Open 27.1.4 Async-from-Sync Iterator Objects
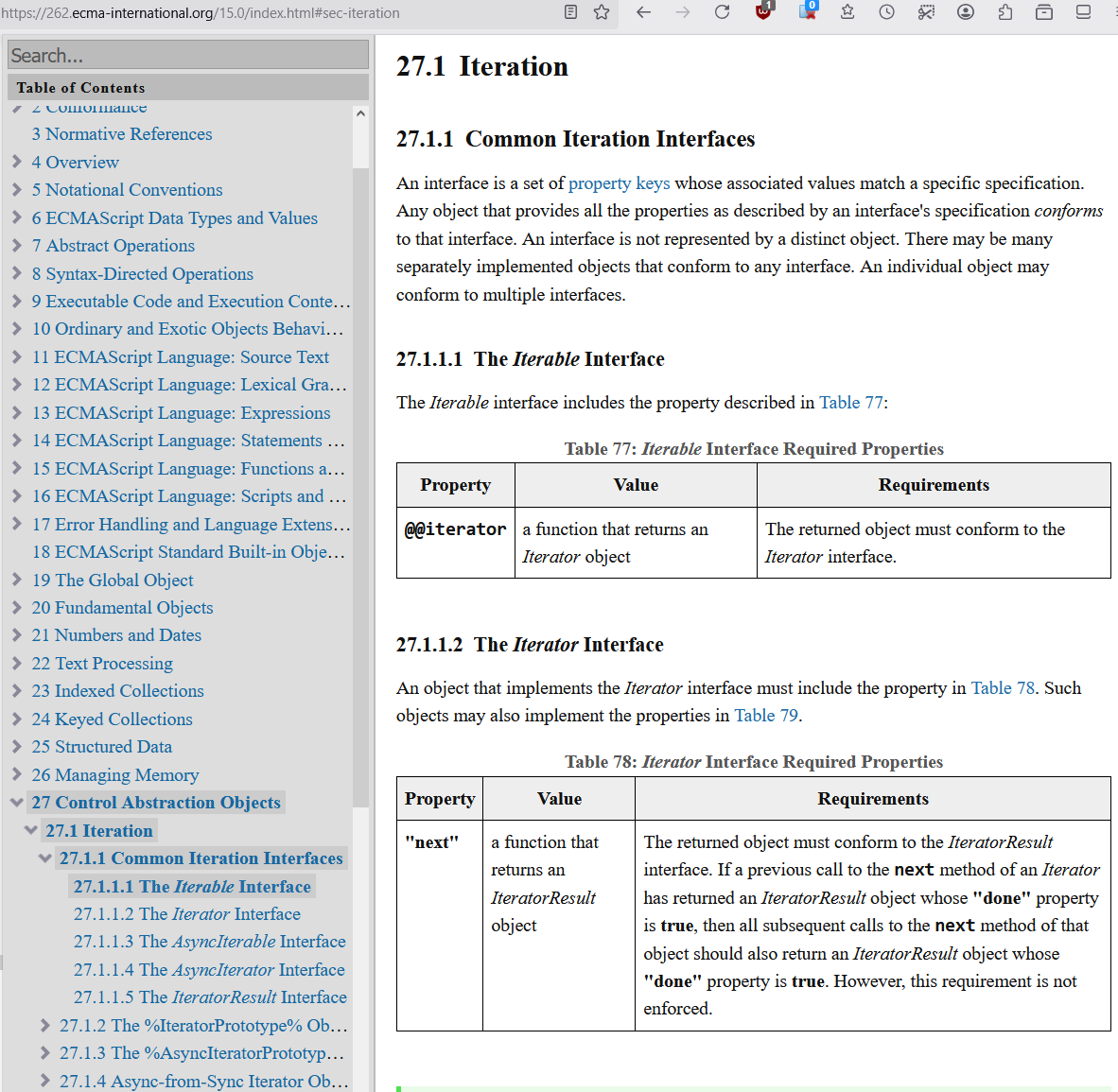Image resolution: width=1118 pixels, height=1092 pixels. (x=203, y=1082)
